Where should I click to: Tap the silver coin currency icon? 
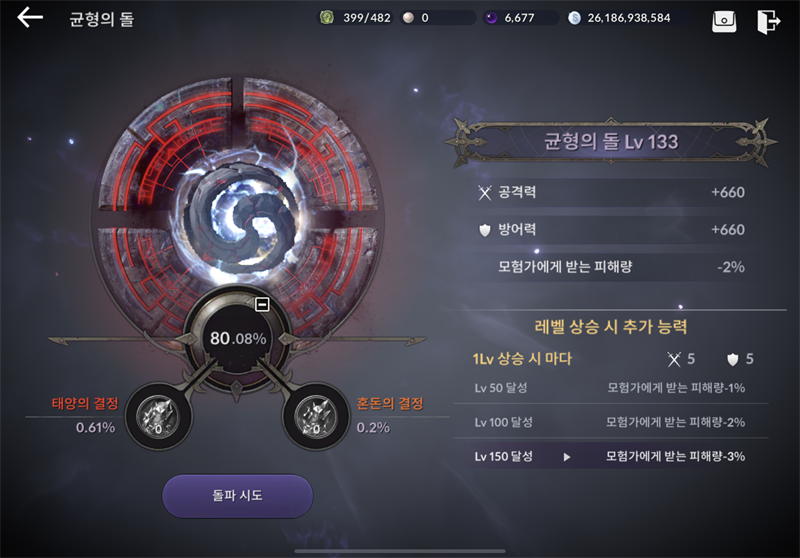coord(574,18)
